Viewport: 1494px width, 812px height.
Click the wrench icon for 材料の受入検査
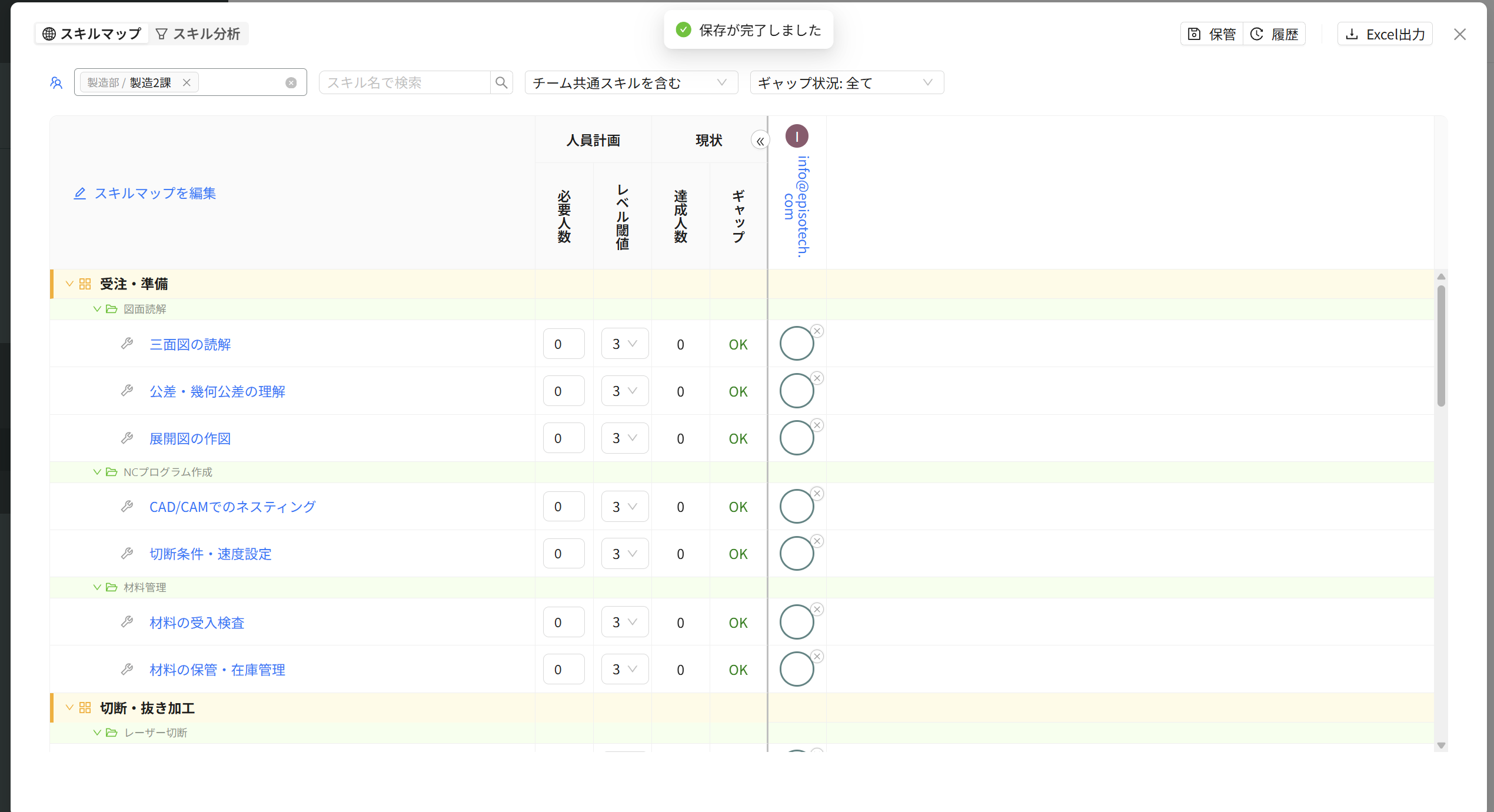coord(127,622)
